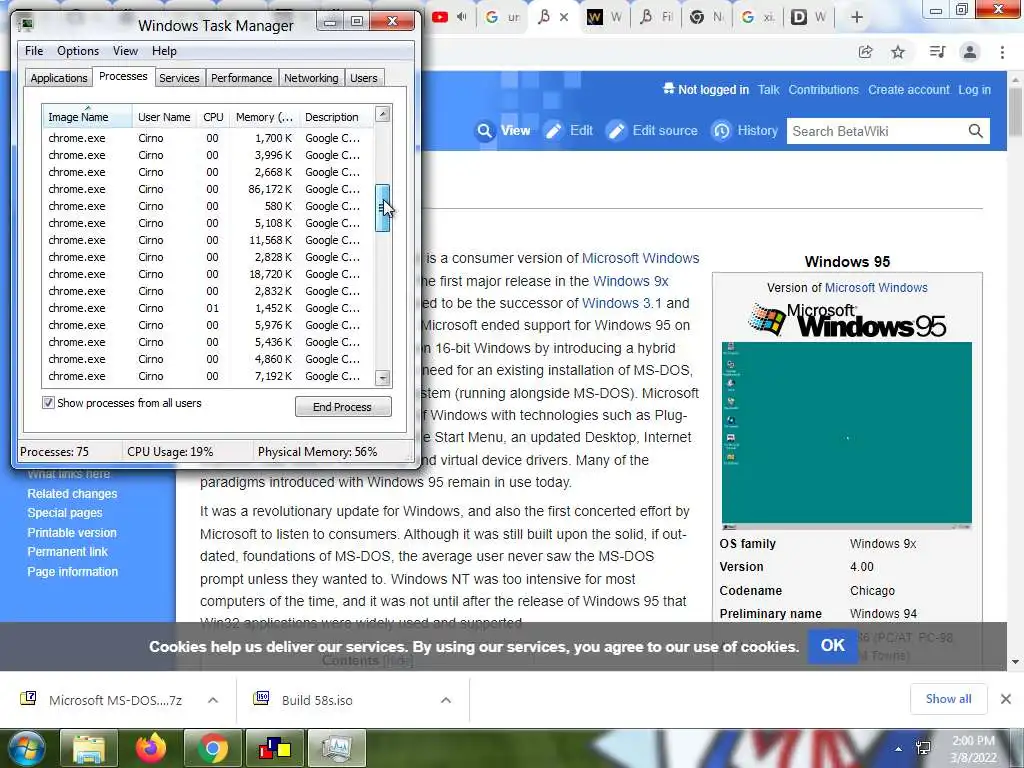Image resolution: width=1024 pixels, height=768 pixels.
Task: Click the process list scroll up arrow
Action: [x=383, y=114]
